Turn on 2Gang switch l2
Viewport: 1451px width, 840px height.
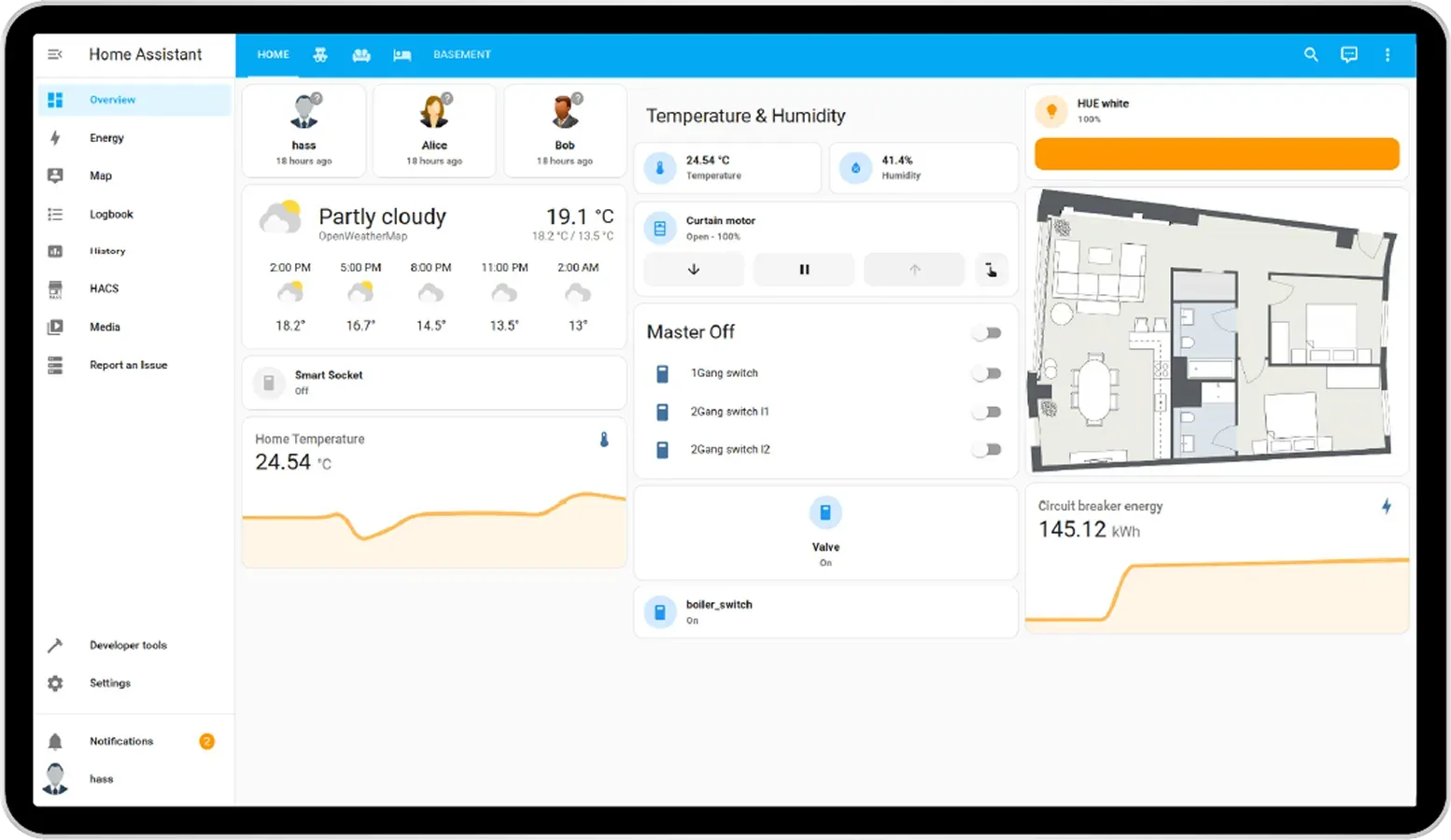(x=986, y=449)
